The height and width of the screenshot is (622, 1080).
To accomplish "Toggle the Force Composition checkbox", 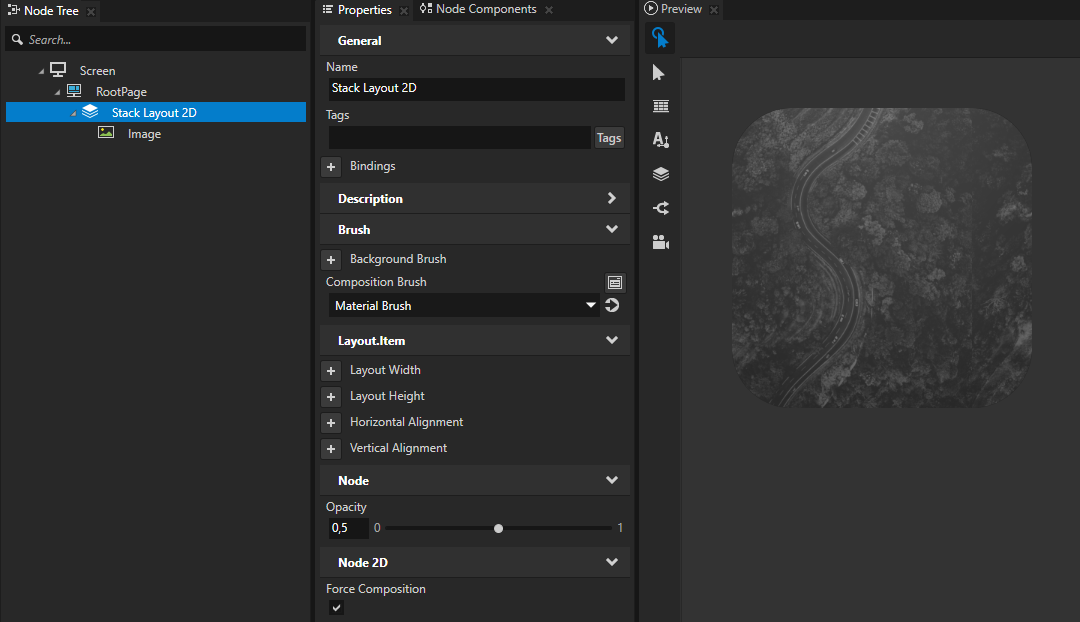I will 336,607.
